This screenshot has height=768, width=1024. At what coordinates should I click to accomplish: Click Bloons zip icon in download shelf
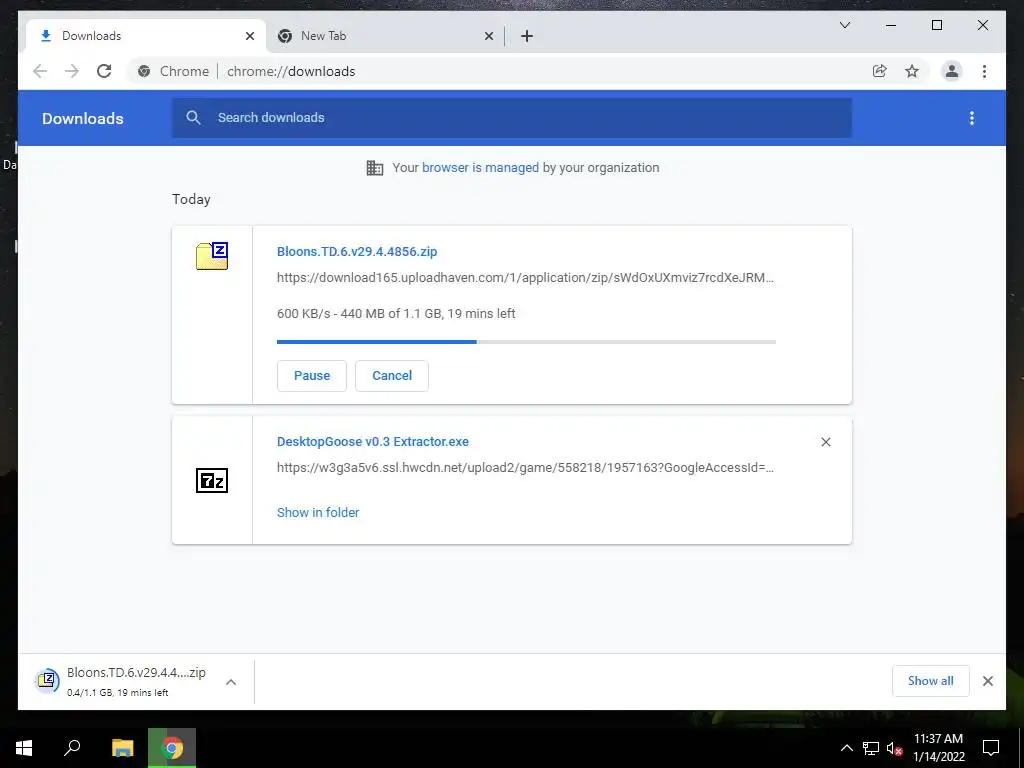(x=47, y=681)
